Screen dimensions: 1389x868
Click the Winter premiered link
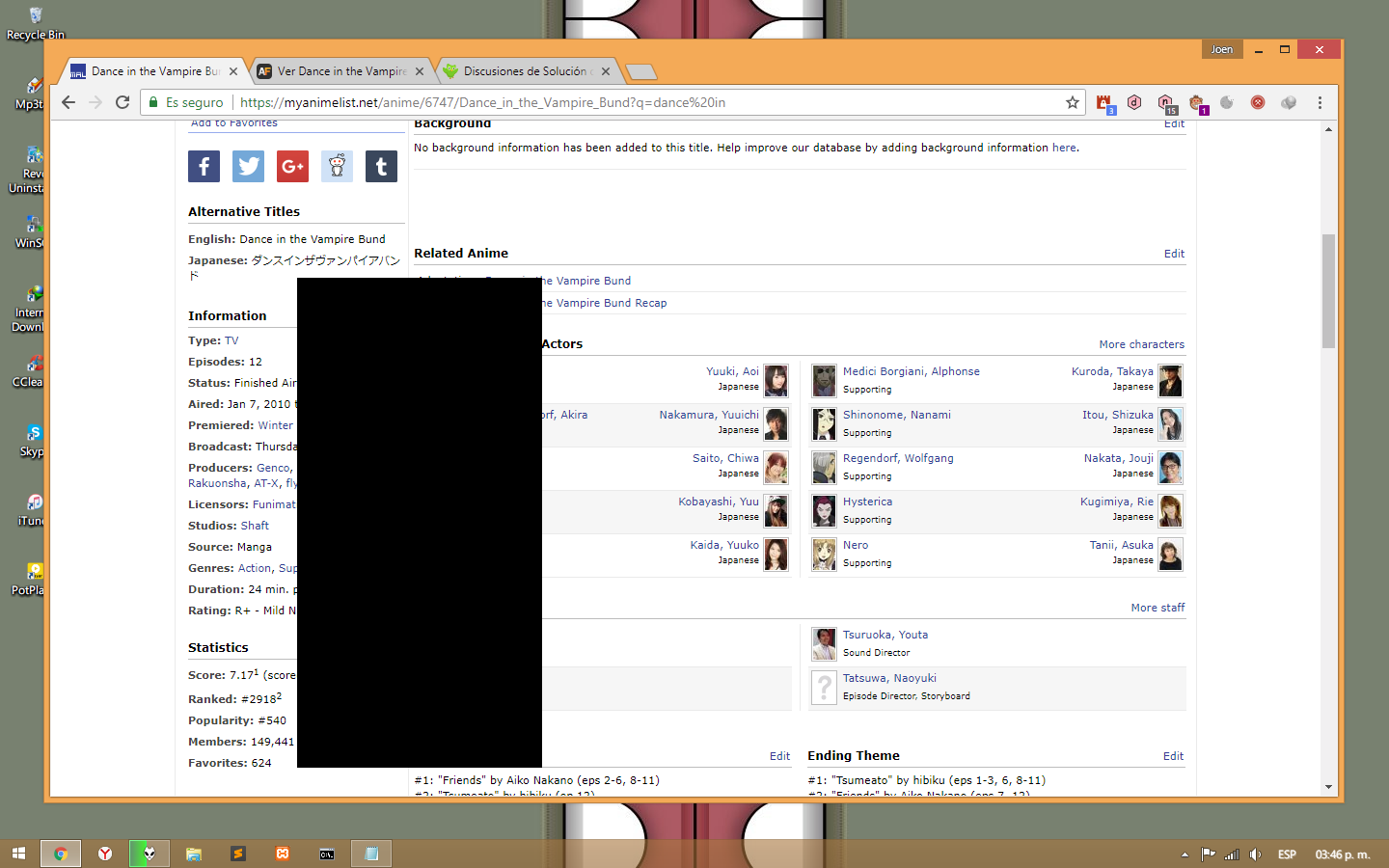276,425
